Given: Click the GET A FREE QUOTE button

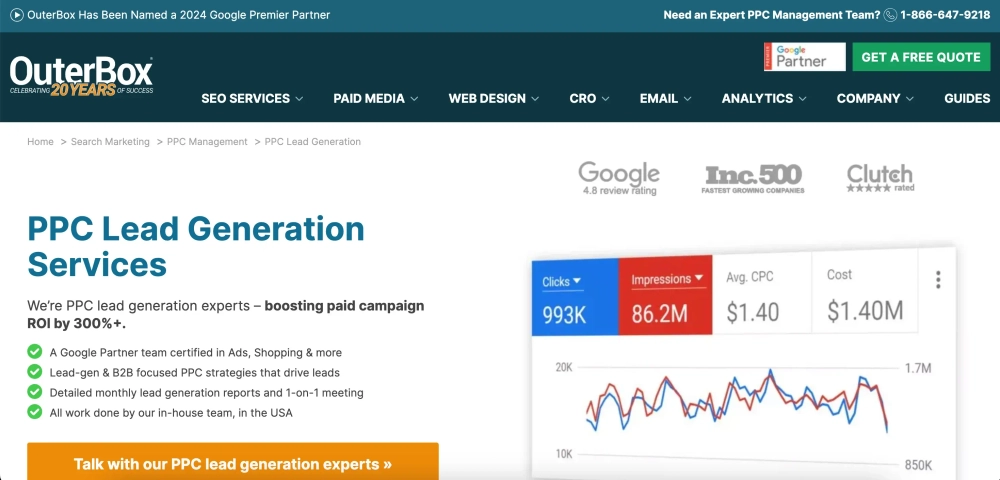Looking at the screenshot, I should click(x=921, y=57).
